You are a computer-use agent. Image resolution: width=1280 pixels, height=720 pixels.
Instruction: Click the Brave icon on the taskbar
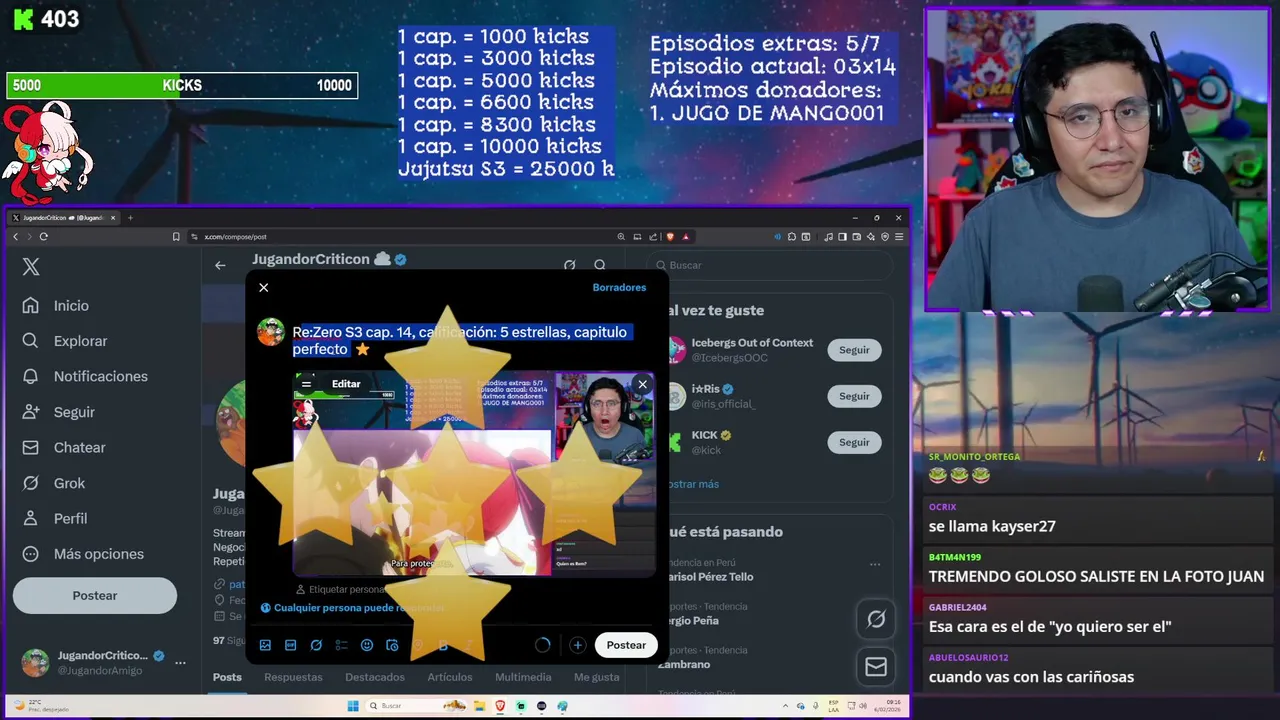coord(500,706)
